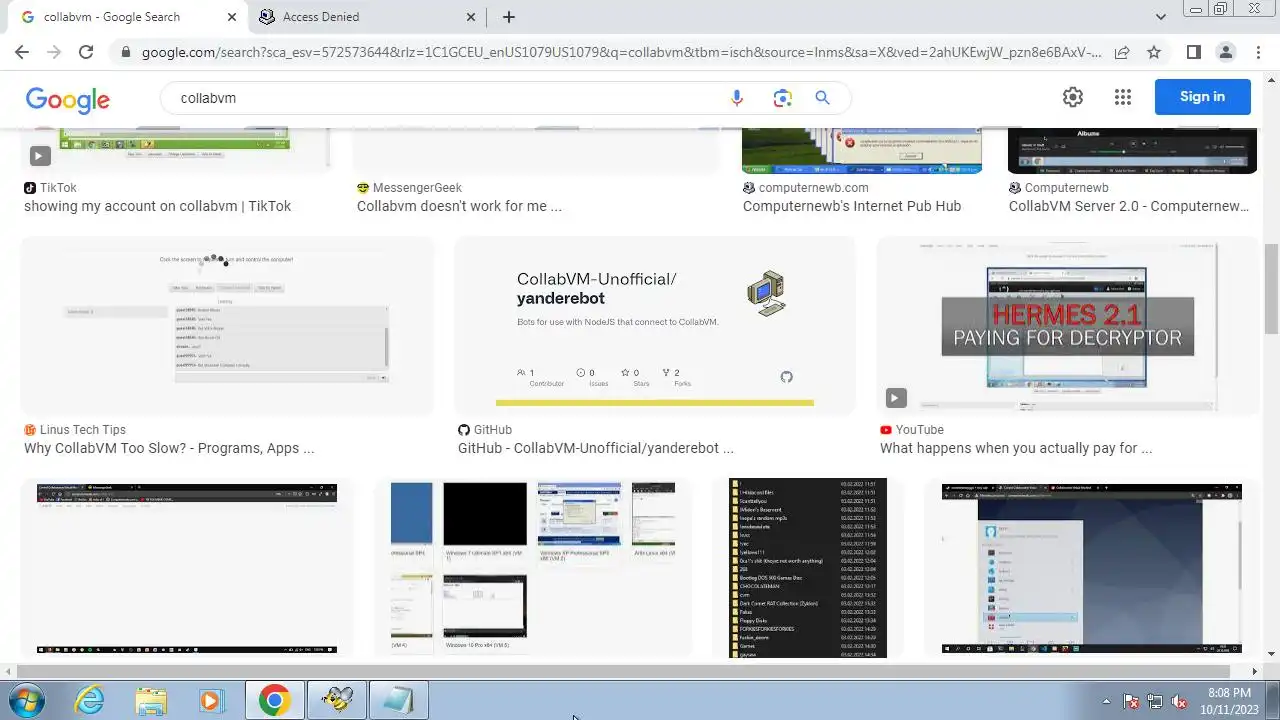Launch Internet Explorer from taskbar
The image size is (1280, 720).
click(89, 700)
